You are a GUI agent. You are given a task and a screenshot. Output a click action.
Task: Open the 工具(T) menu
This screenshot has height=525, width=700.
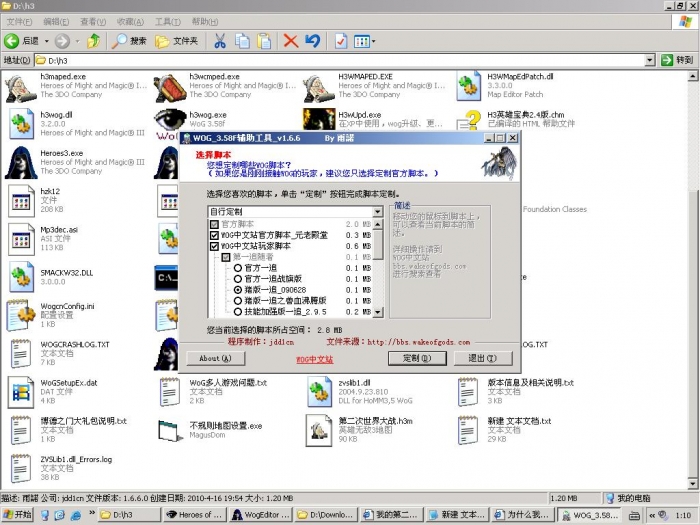[x=167, y=22]
